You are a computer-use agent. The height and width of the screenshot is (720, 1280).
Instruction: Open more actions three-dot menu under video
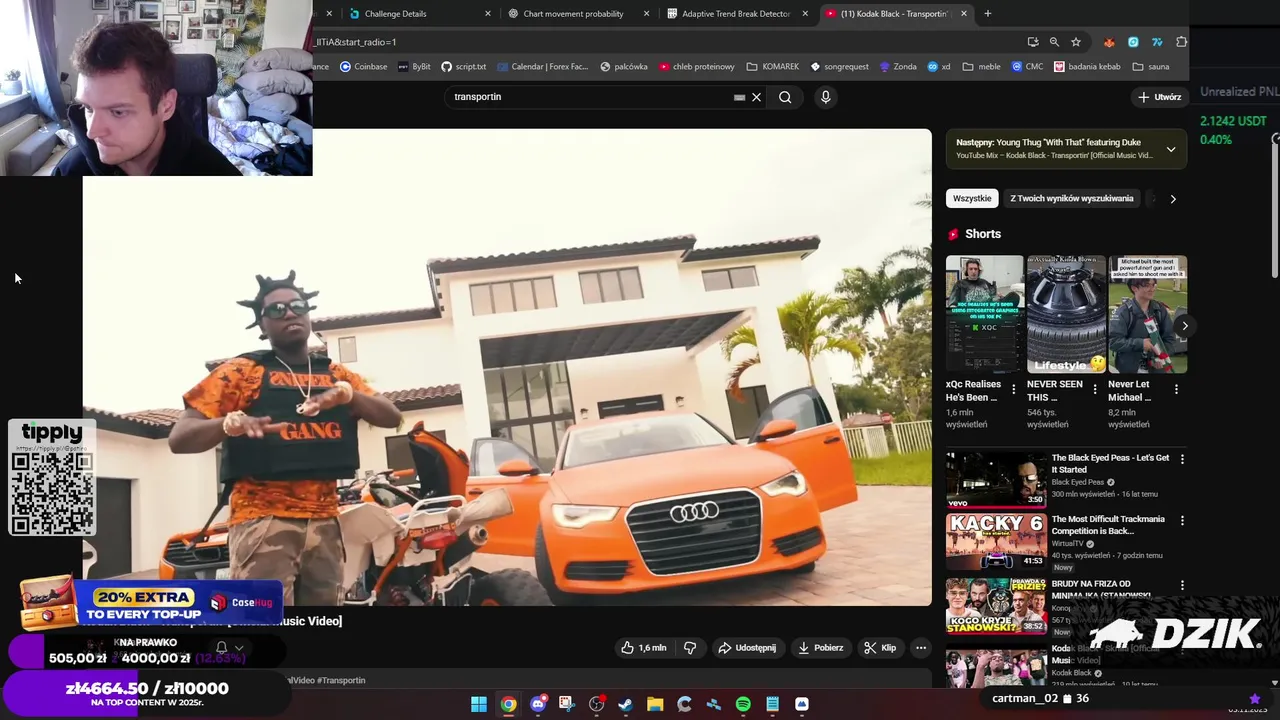921,648
